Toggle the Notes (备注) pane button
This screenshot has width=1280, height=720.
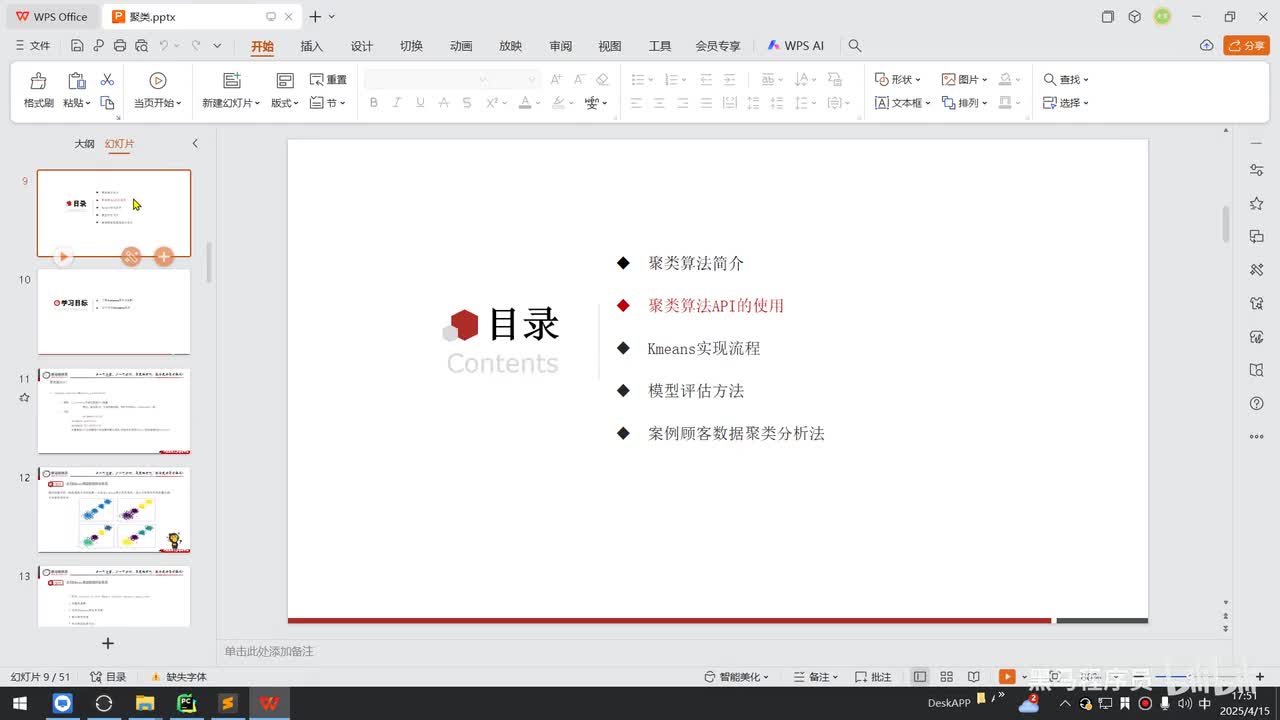pos(815,677)
